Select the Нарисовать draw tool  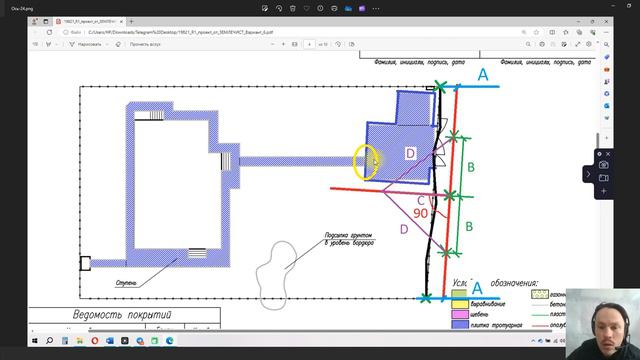pyautogui.click(x=85, y=44)
